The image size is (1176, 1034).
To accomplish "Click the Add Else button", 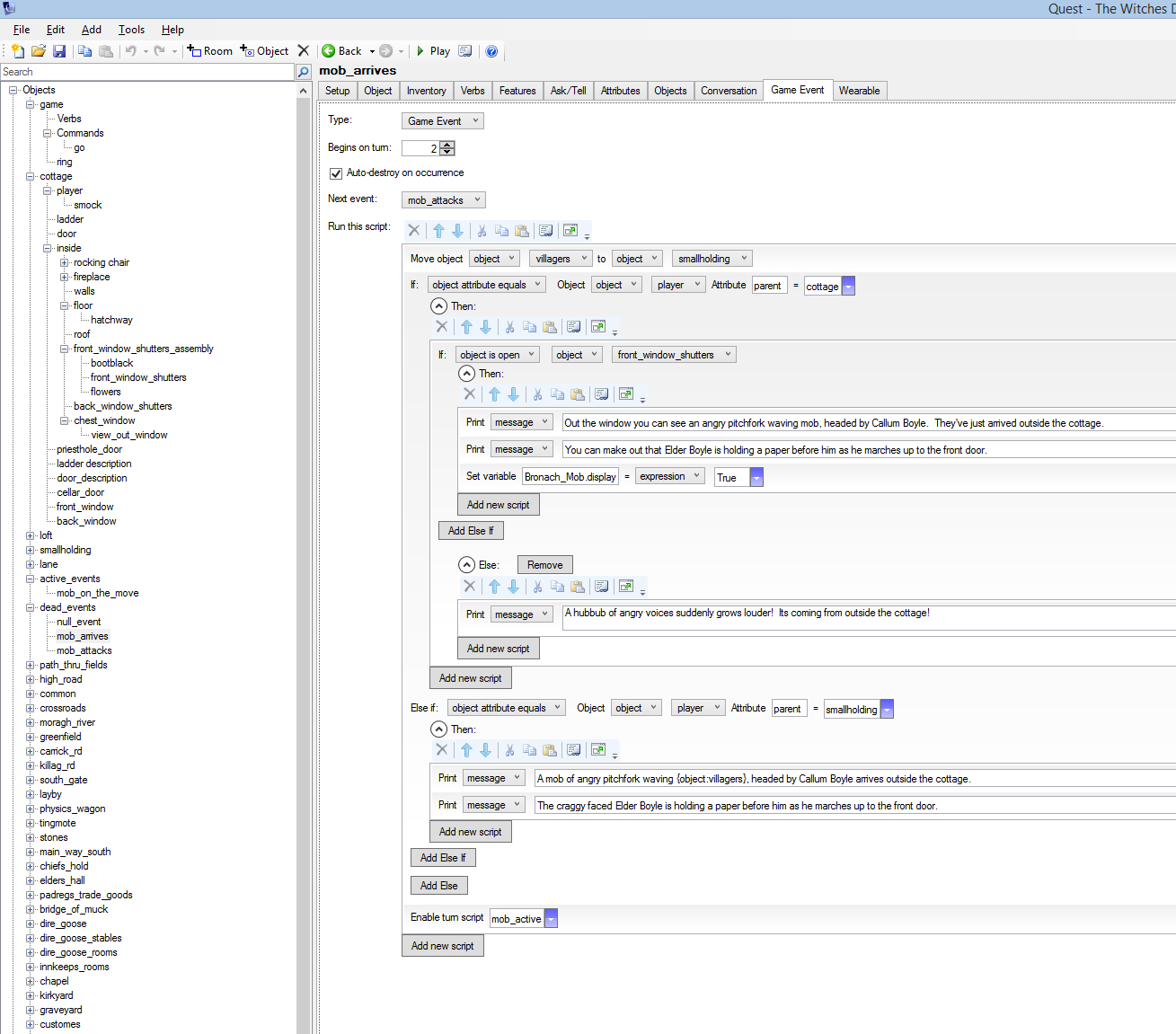I will [438, 886].
